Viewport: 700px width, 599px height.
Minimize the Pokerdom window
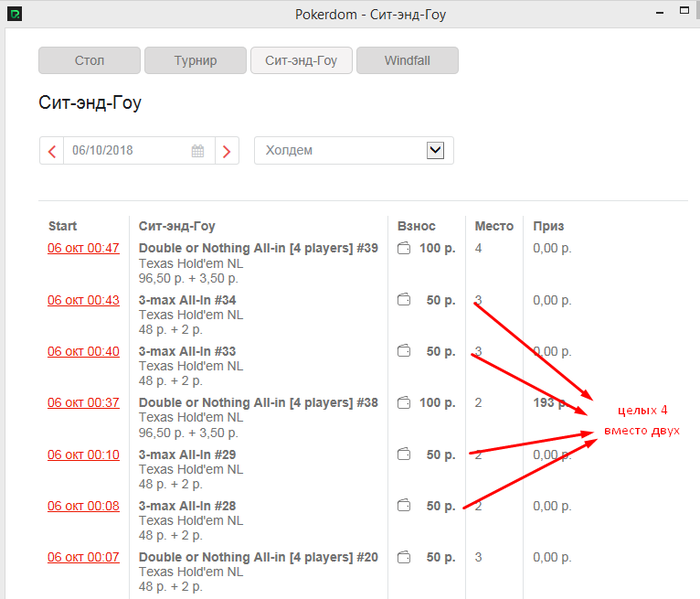[660, 13]
